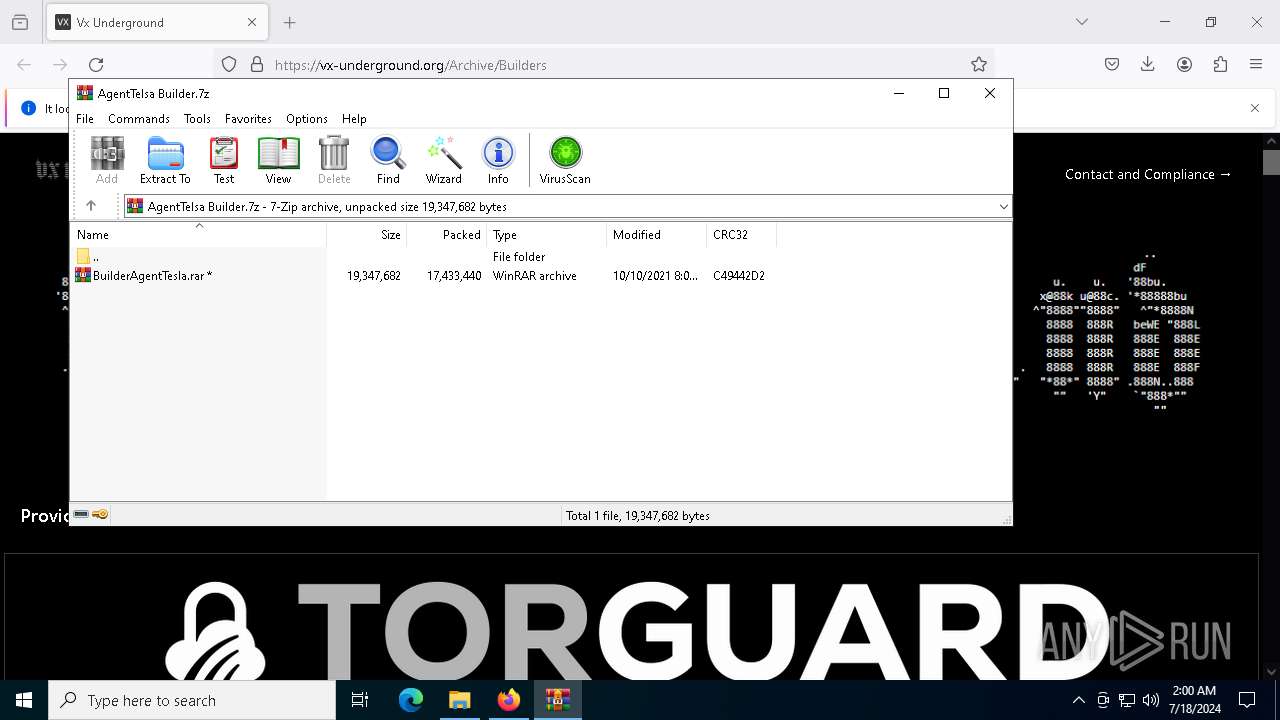The width and height of the screenshot is (1280, 720).
Task: Select the parent folder '..' entry
Action: (x=88, y=257)
